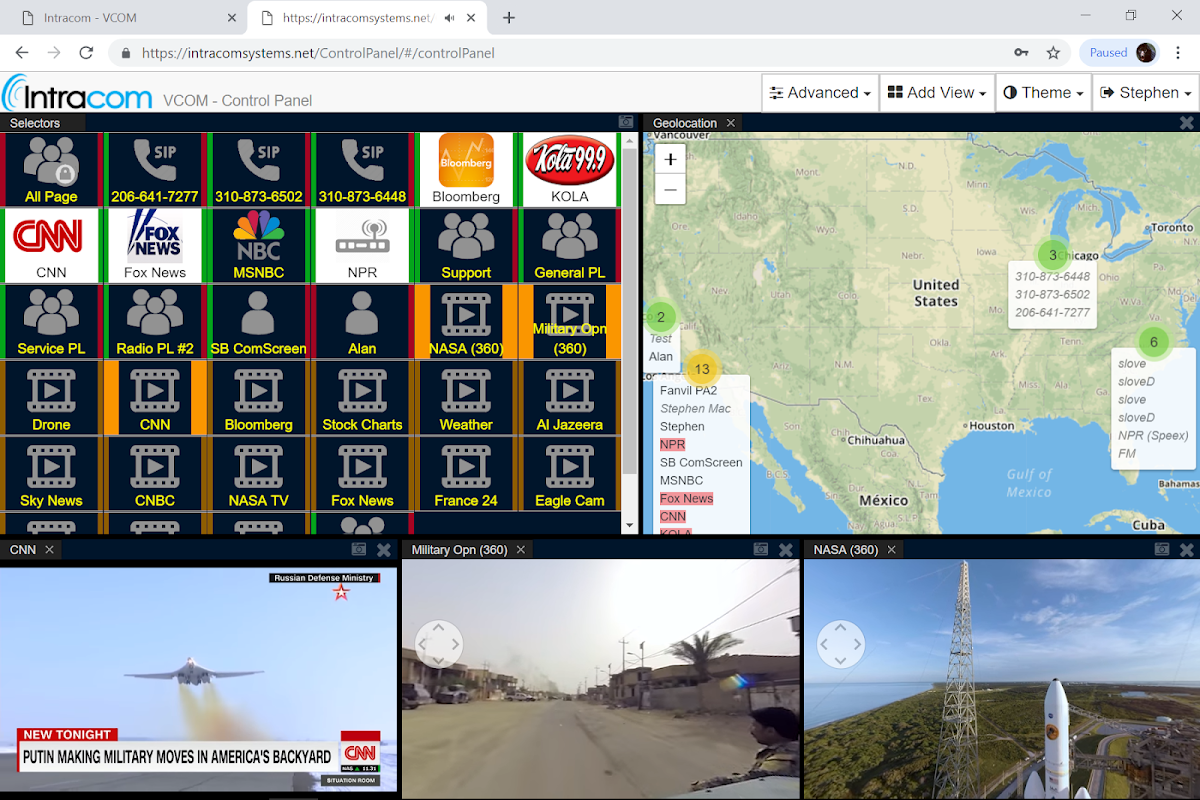This screenshot has height=800, width=1200.
Task: Select the Support group selector
Action: pos(466,246)
